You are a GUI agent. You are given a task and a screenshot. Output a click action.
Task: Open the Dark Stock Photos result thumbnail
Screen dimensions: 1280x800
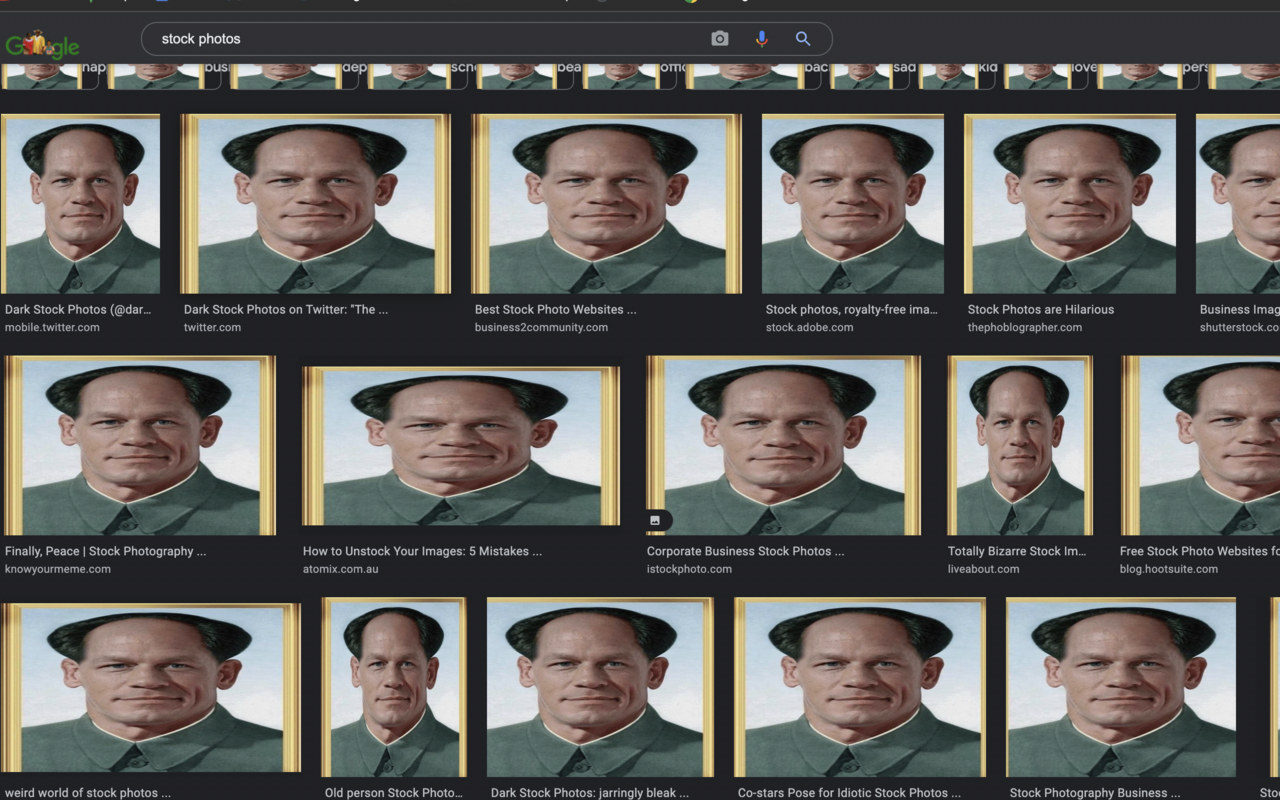[80, 203]
